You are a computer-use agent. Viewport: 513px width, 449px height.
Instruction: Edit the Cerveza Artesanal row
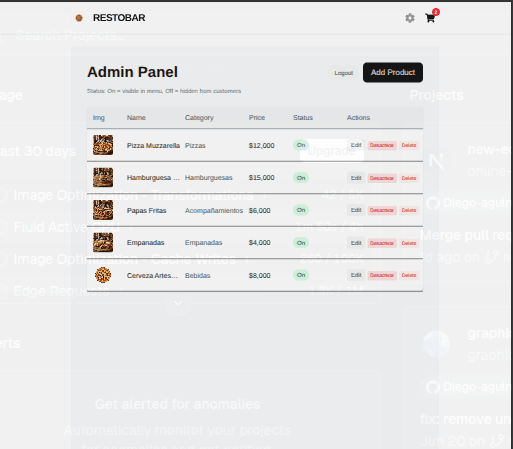click(356, 275)
